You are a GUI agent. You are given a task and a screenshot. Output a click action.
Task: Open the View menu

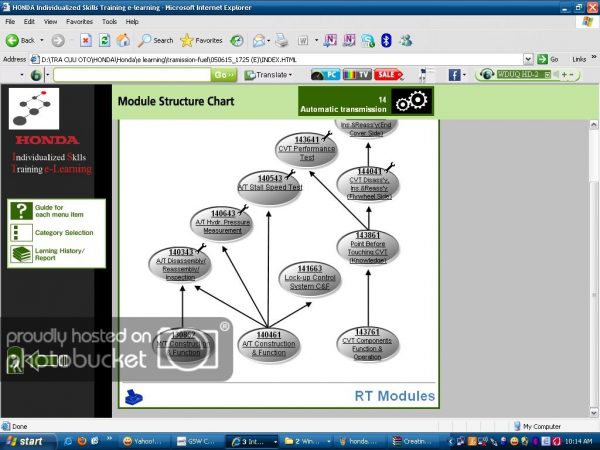[50, 21]
